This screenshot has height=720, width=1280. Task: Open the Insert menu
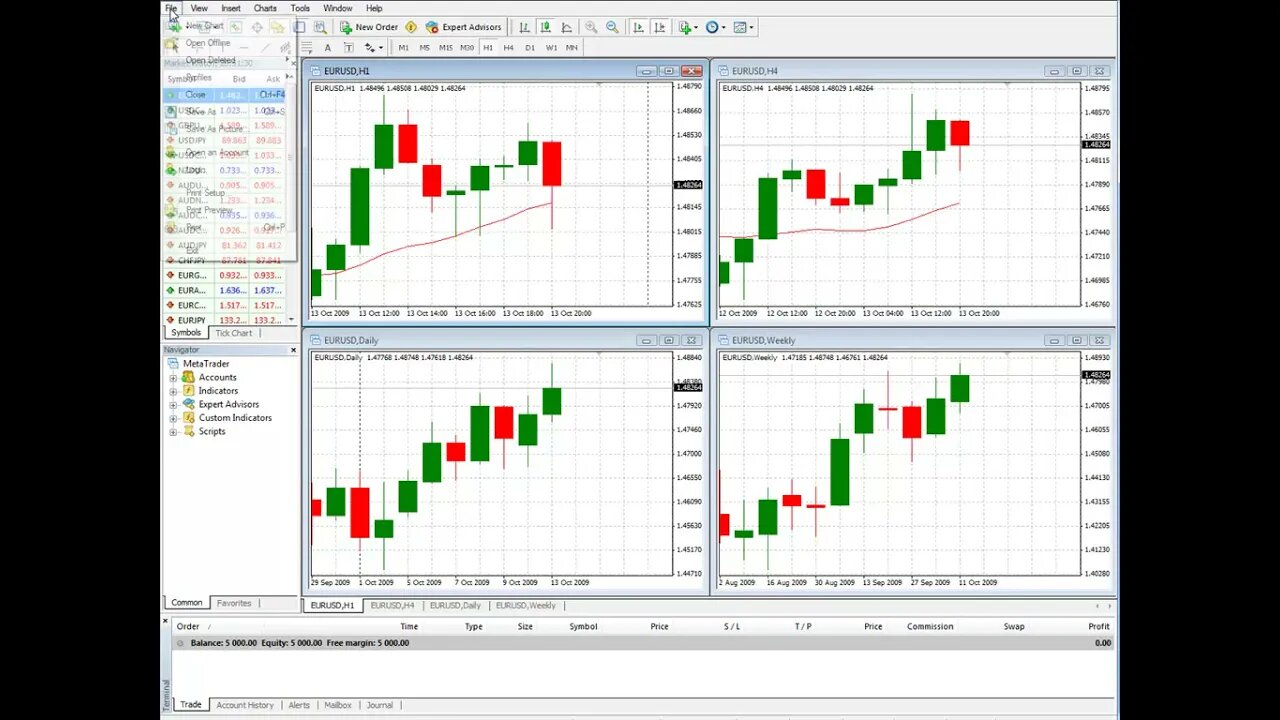click(231, 8)
